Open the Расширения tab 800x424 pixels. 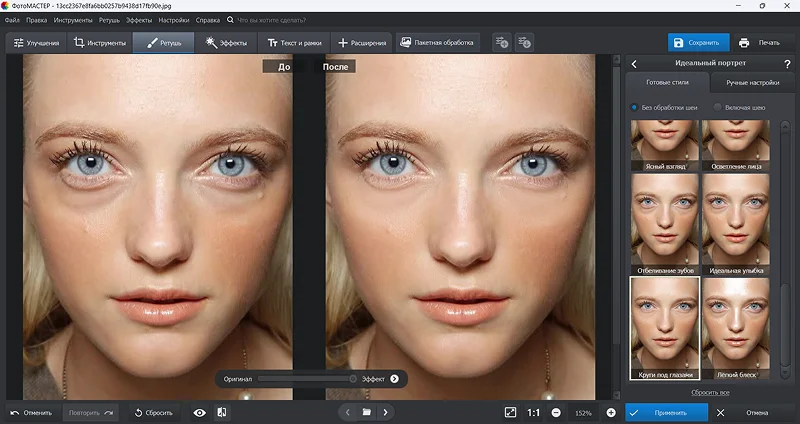click(362, 43)
